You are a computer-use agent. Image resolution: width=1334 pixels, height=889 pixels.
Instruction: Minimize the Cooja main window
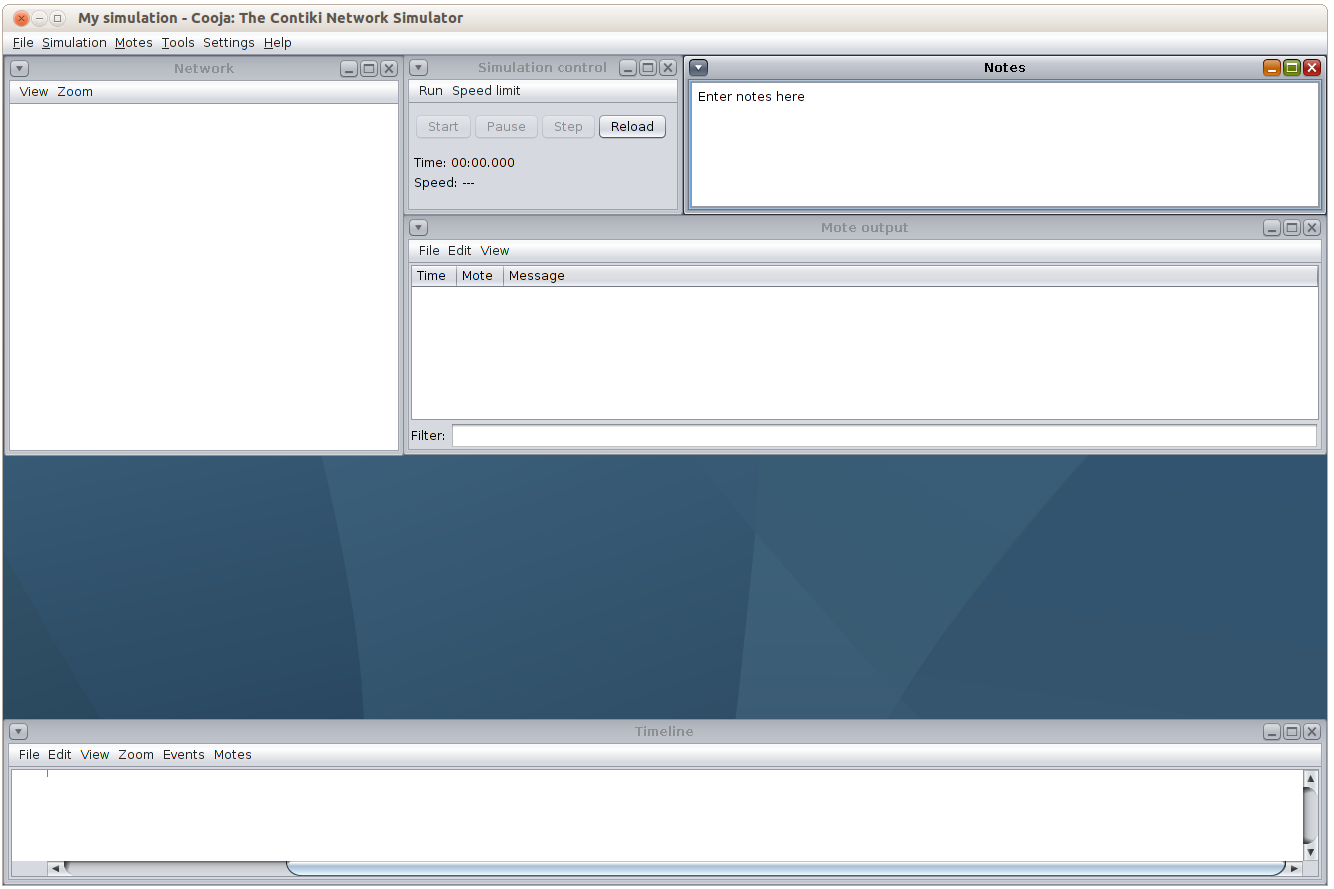(x=40, y=18)
